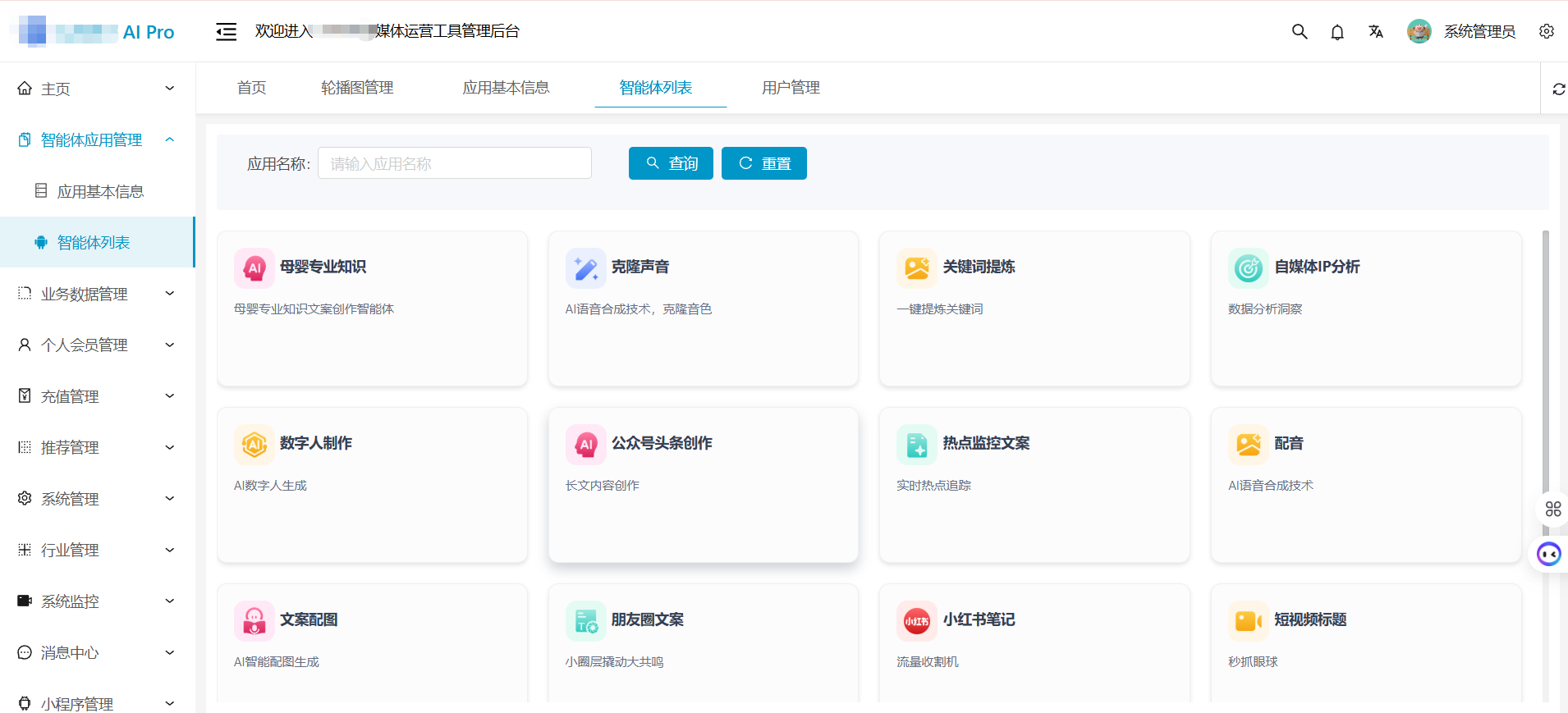Click the 长文内容创作 description text
This screenshot has height=713, width=1568.
click(602, 486)
